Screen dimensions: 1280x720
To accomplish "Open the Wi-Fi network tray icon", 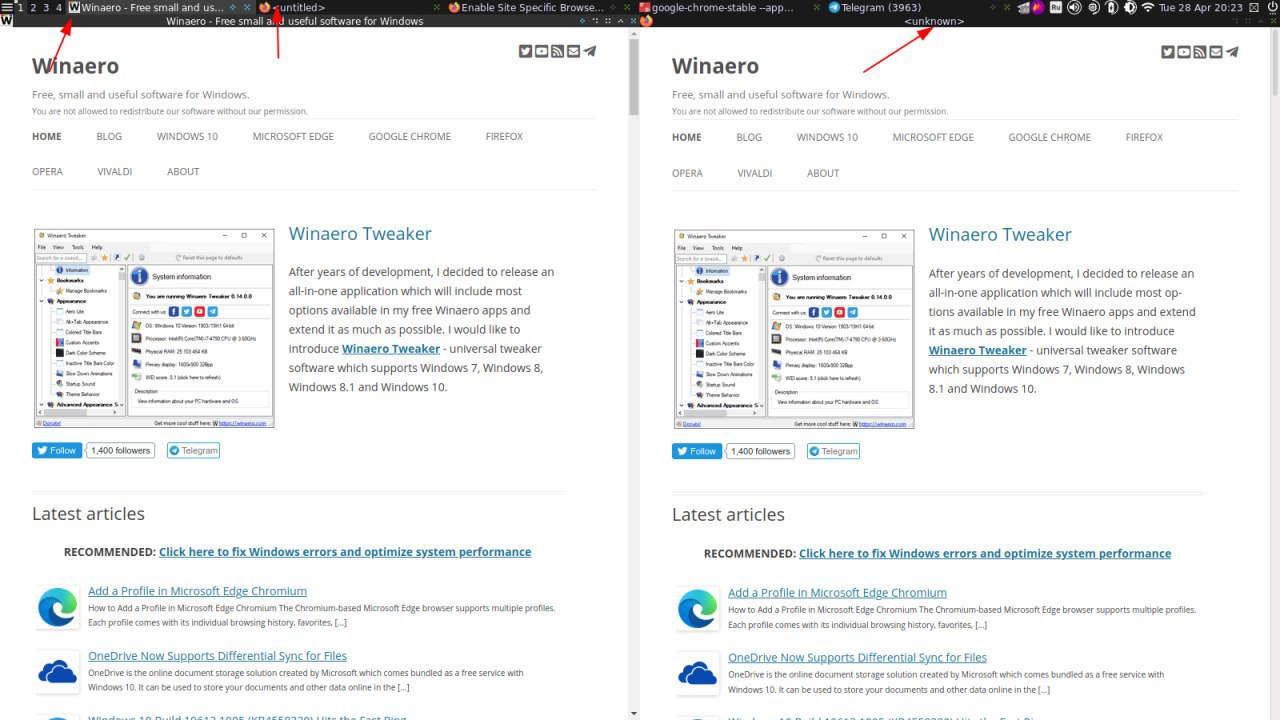I will (1147, 7).
